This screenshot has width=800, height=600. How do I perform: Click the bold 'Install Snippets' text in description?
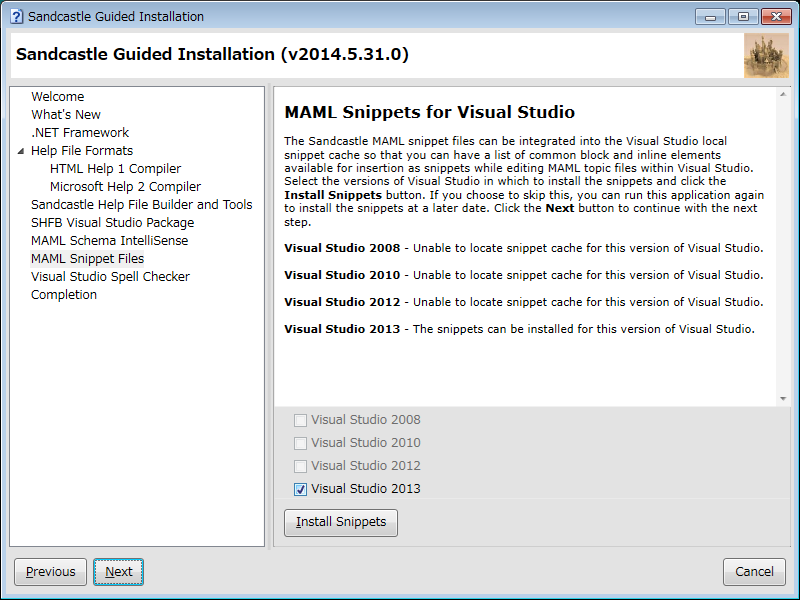tap(333, 195)
